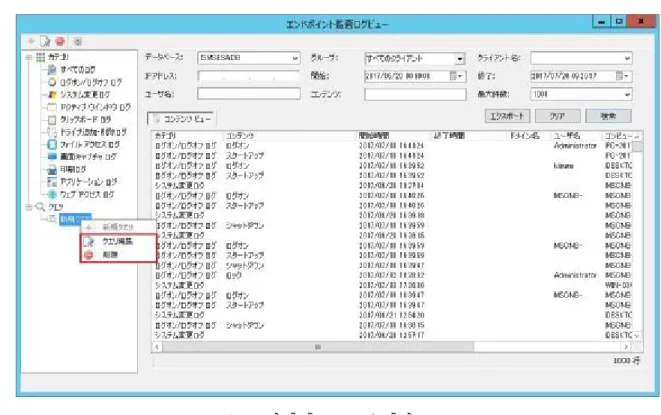Image resolution: width=661 pixels, height=415 pixels.
Task: Open the グループ dropdown showing すべてのクライアント
Action: (x=460, y=59)
